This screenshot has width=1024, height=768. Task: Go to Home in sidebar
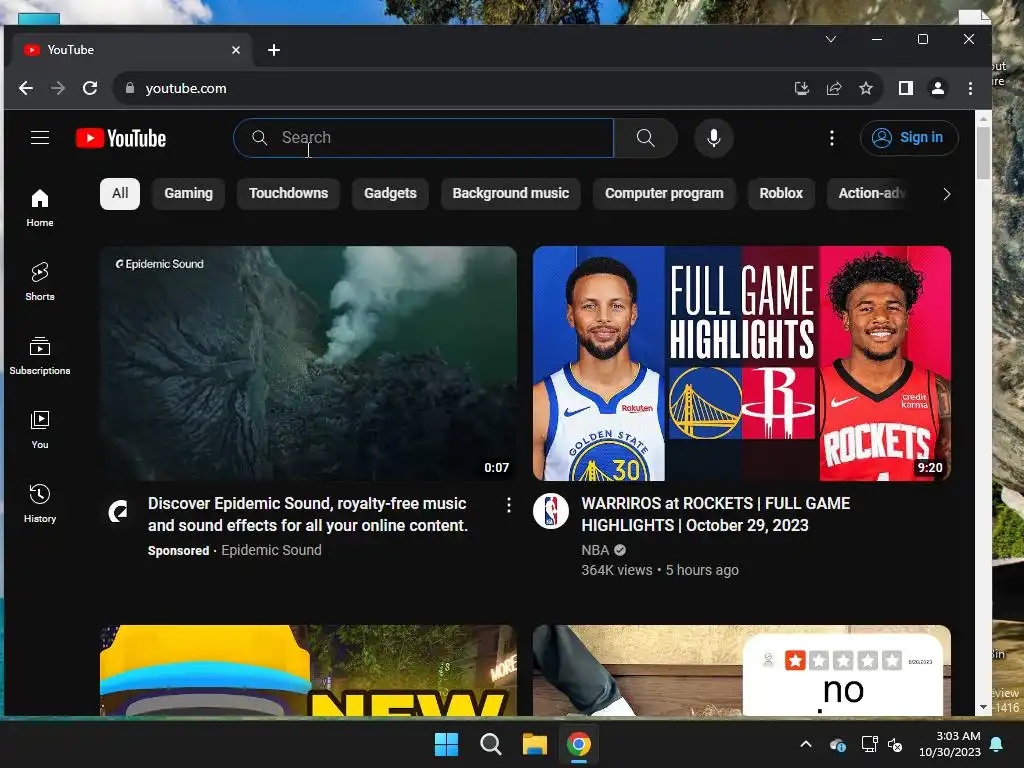(40, 208)
